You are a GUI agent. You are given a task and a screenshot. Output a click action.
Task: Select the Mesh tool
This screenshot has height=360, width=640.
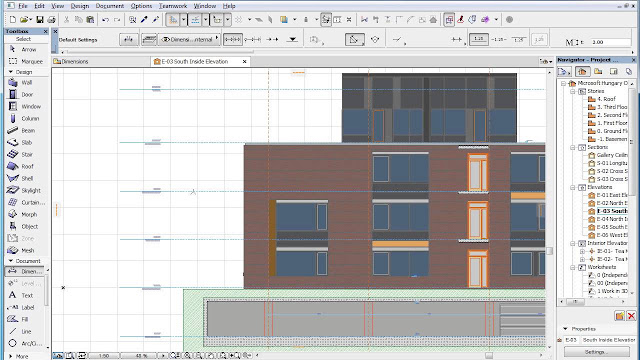pyautogui.click(x=27, y=250)
